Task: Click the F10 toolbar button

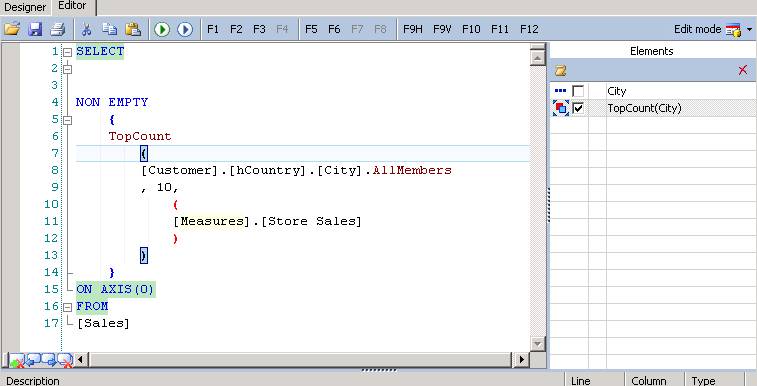Action: 471,29
